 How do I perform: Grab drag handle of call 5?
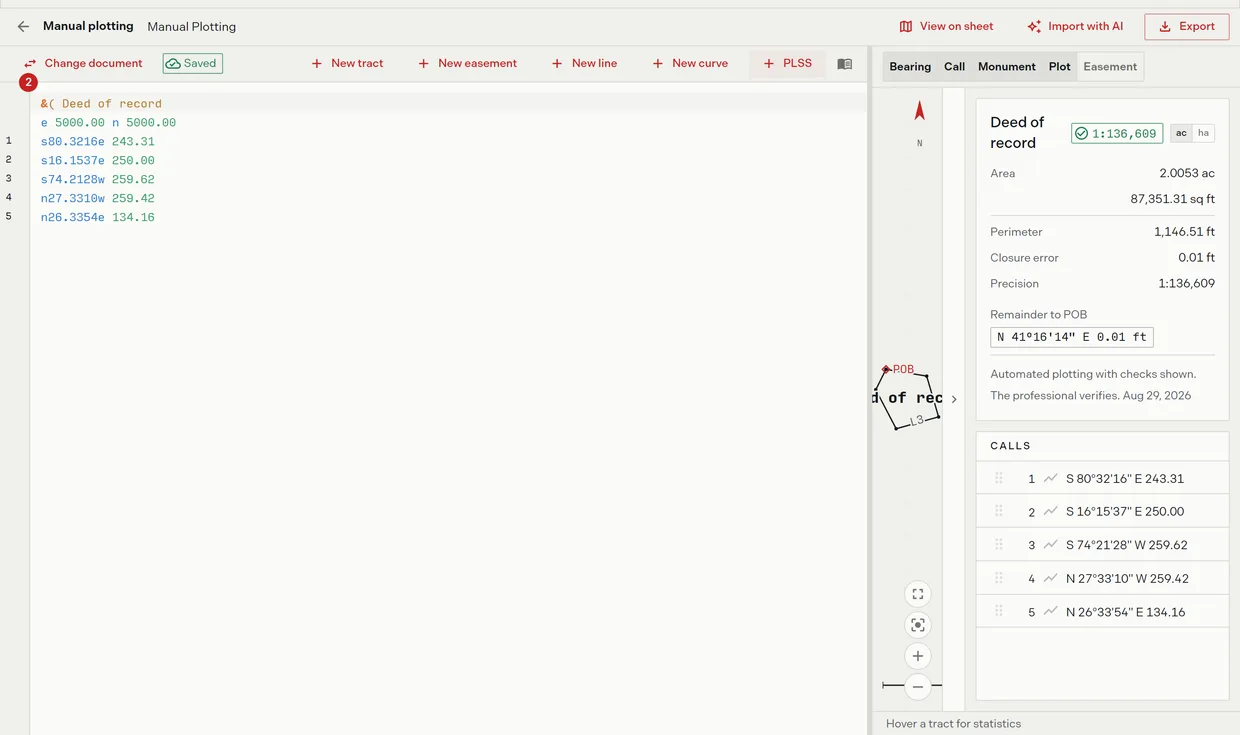click(x=998, y=611)
